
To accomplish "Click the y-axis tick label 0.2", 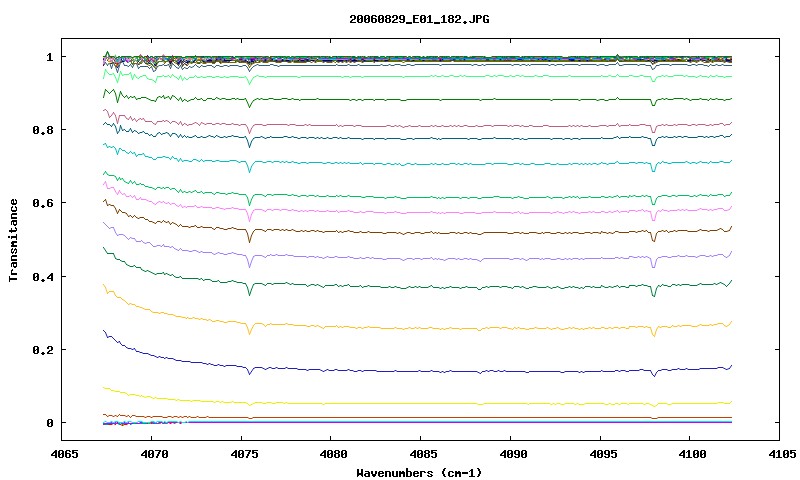I will click(43, 350).
